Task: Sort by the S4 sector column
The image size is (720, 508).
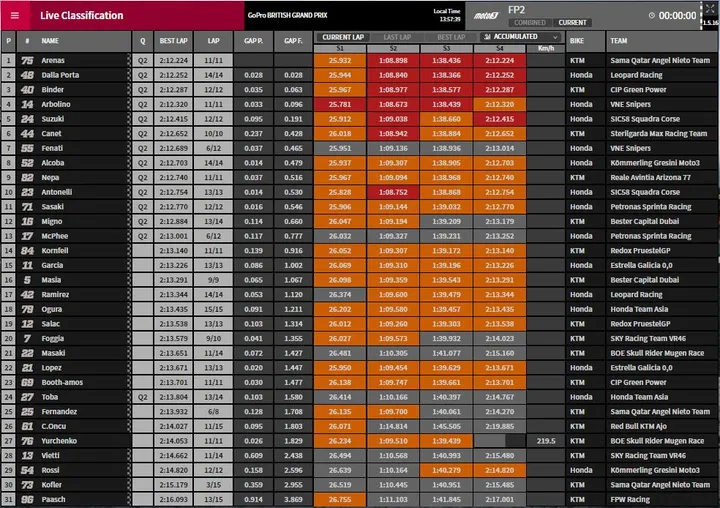Action: point(500,48)
